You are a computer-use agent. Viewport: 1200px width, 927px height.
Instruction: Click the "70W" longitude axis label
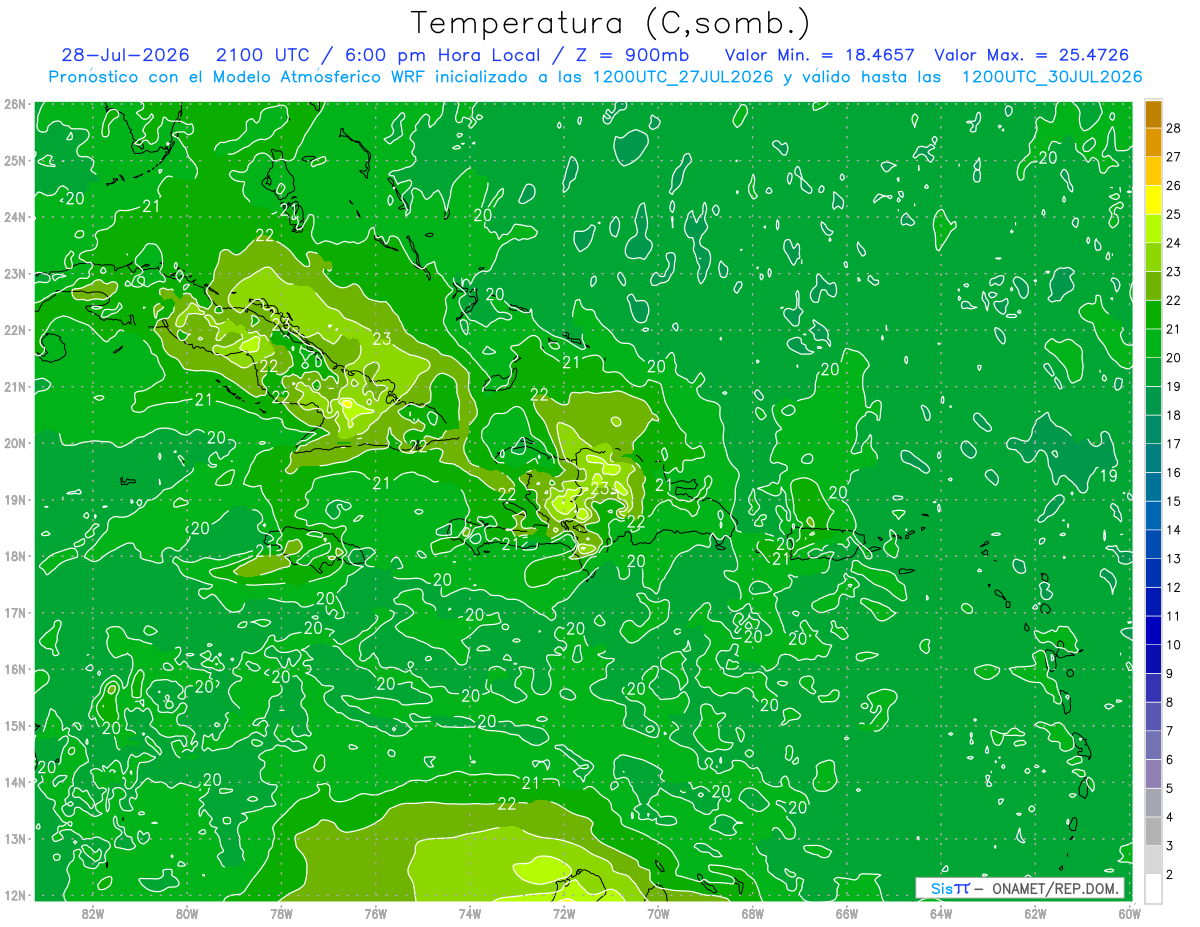coord(658,913)
